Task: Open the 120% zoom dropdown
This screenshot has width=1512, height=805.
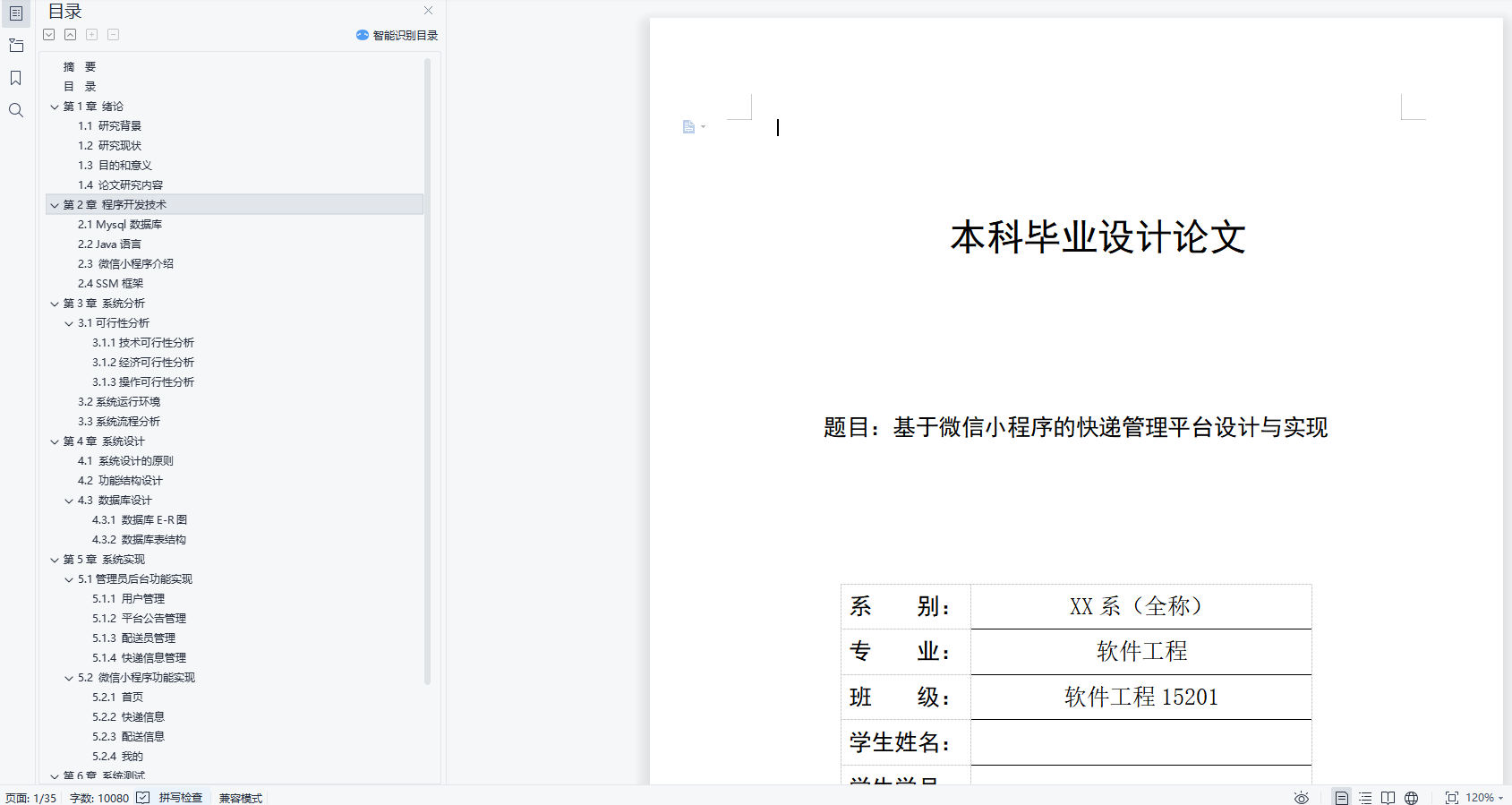Action: (x=1484, y=798)
